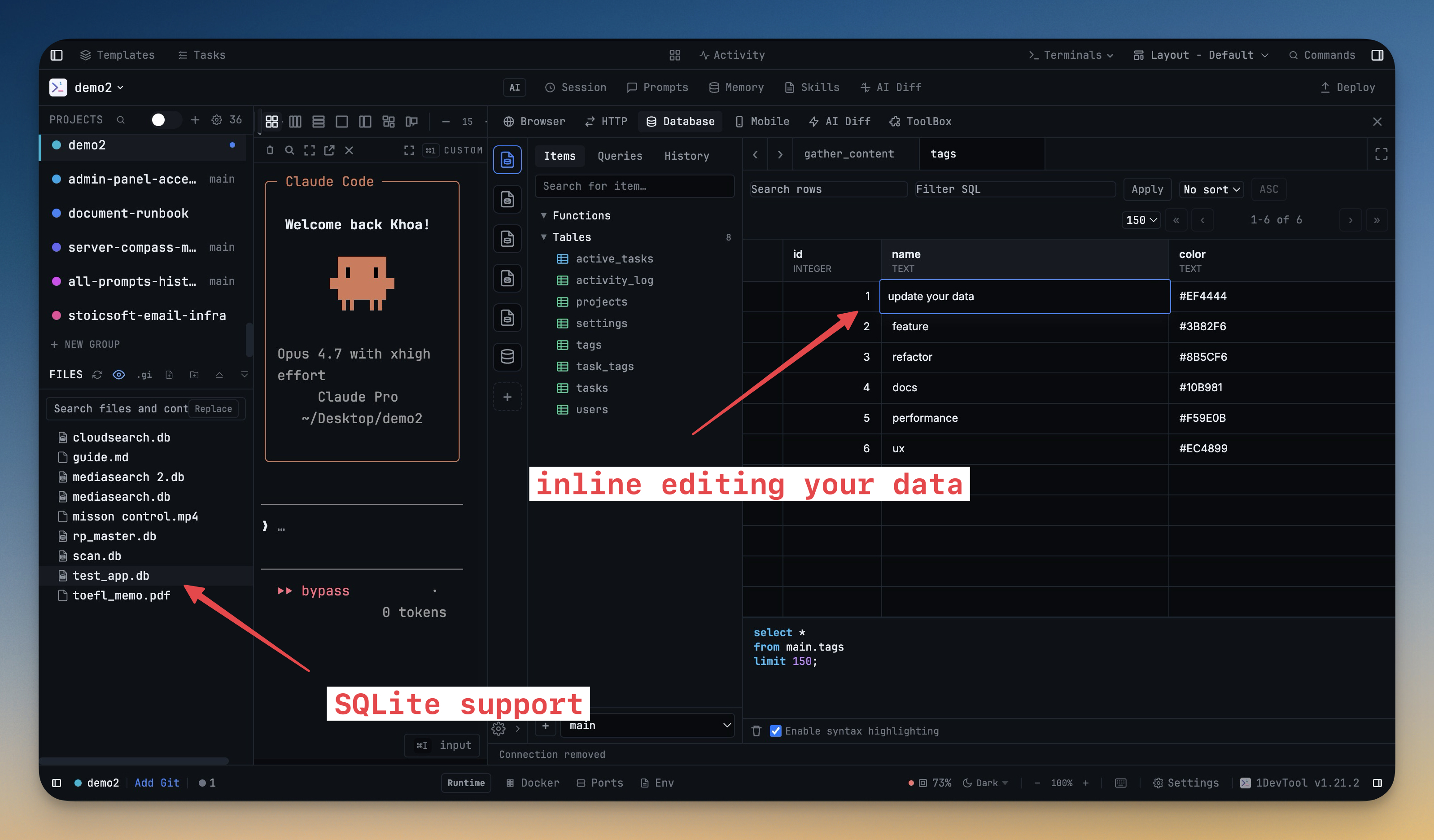This screenshot has width=1434, height=840.
Task: Open the Terminals dropdown
Action: [1071, 55]
